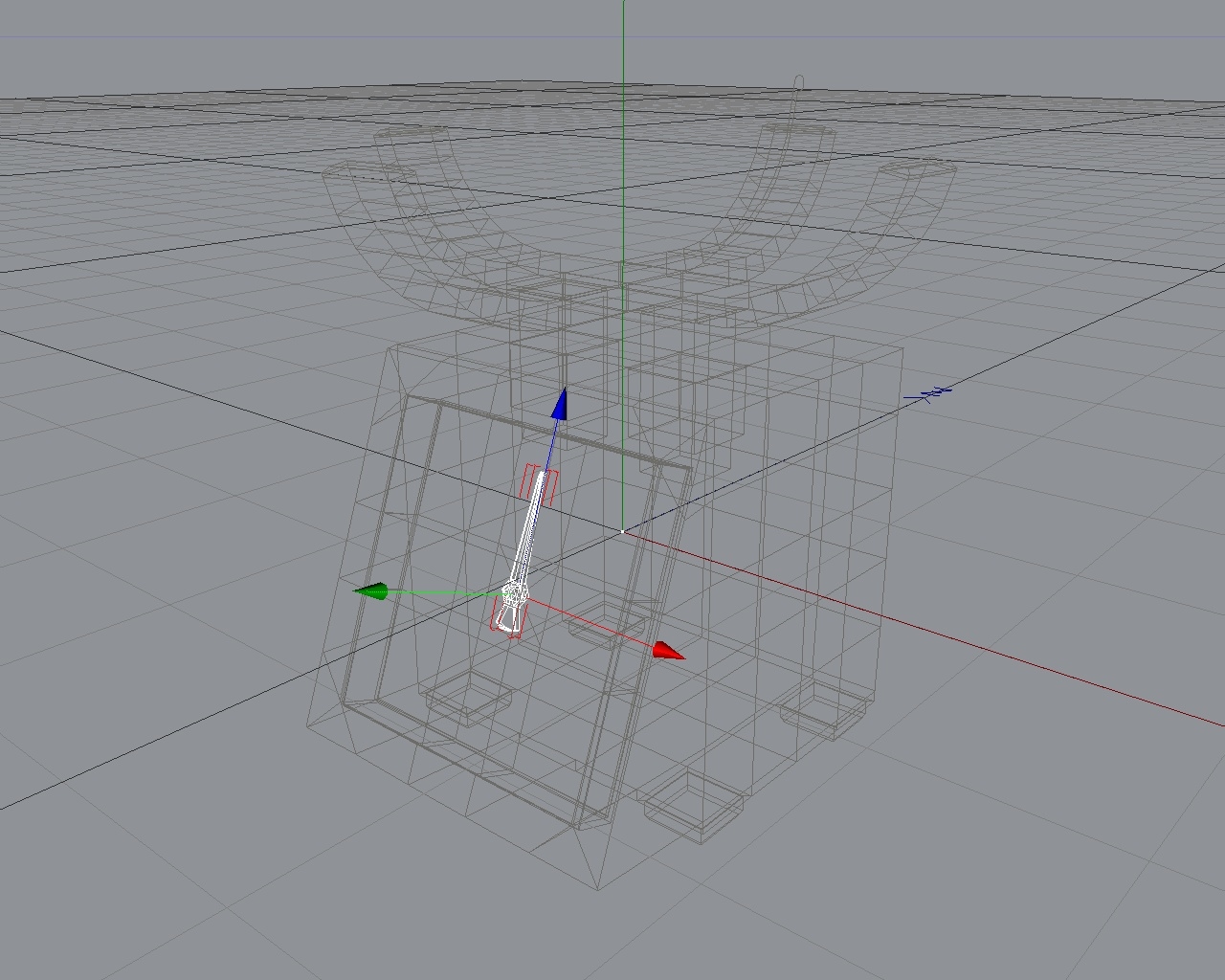The width and height of the screenshot is (1225, 980).
Task: Select the green Y-axis gizmo arrow
Action: [375, 591]
